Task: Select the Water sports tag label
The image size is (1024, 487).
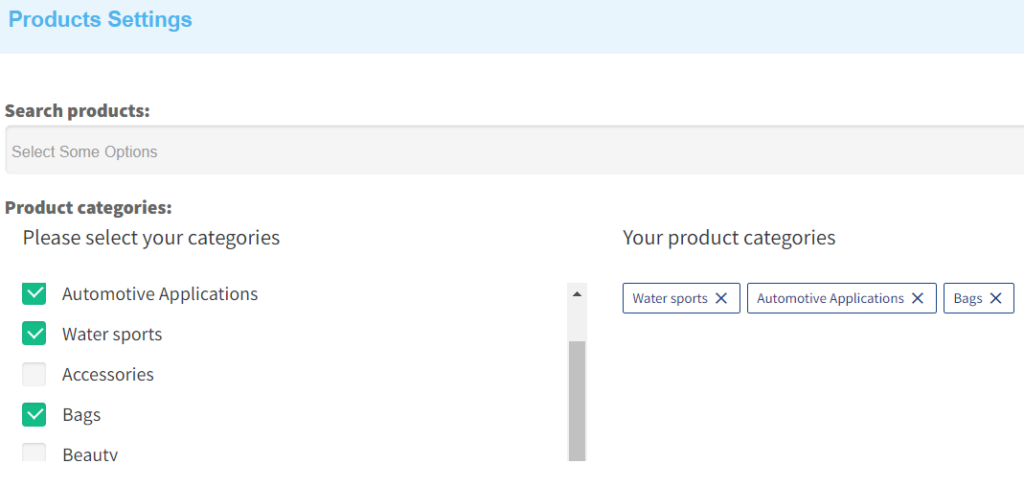Action: 669,298
